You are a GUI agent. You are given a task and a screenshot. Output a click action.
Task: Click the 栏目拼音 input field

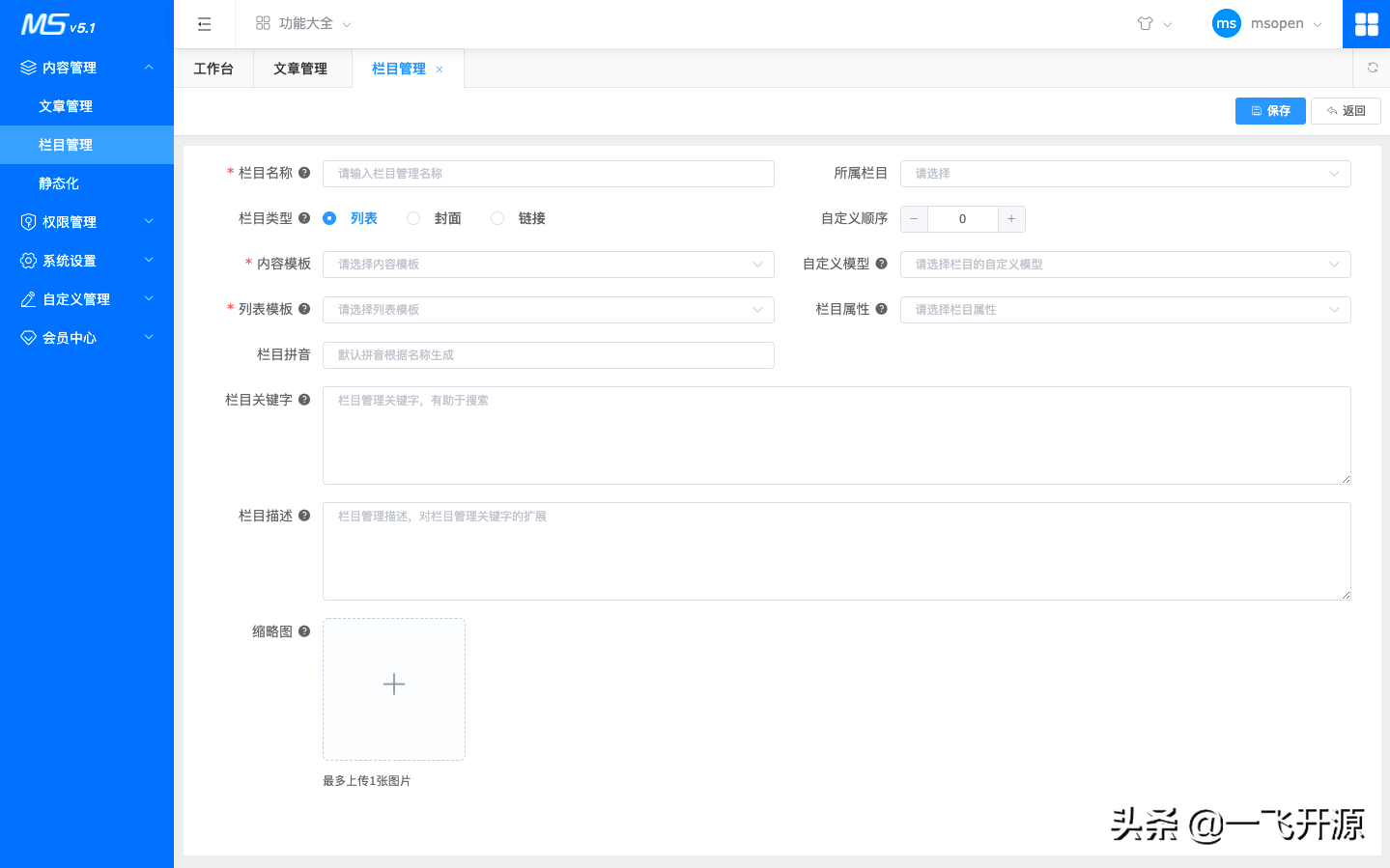coord(548,354)
